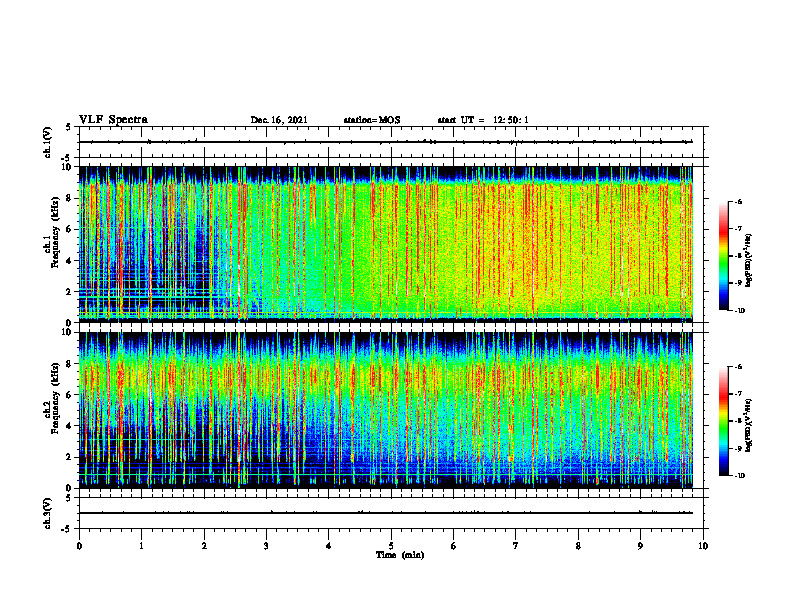Click the ch.2 spectrogram colorbar
The image size is (792, 612).
723,421
